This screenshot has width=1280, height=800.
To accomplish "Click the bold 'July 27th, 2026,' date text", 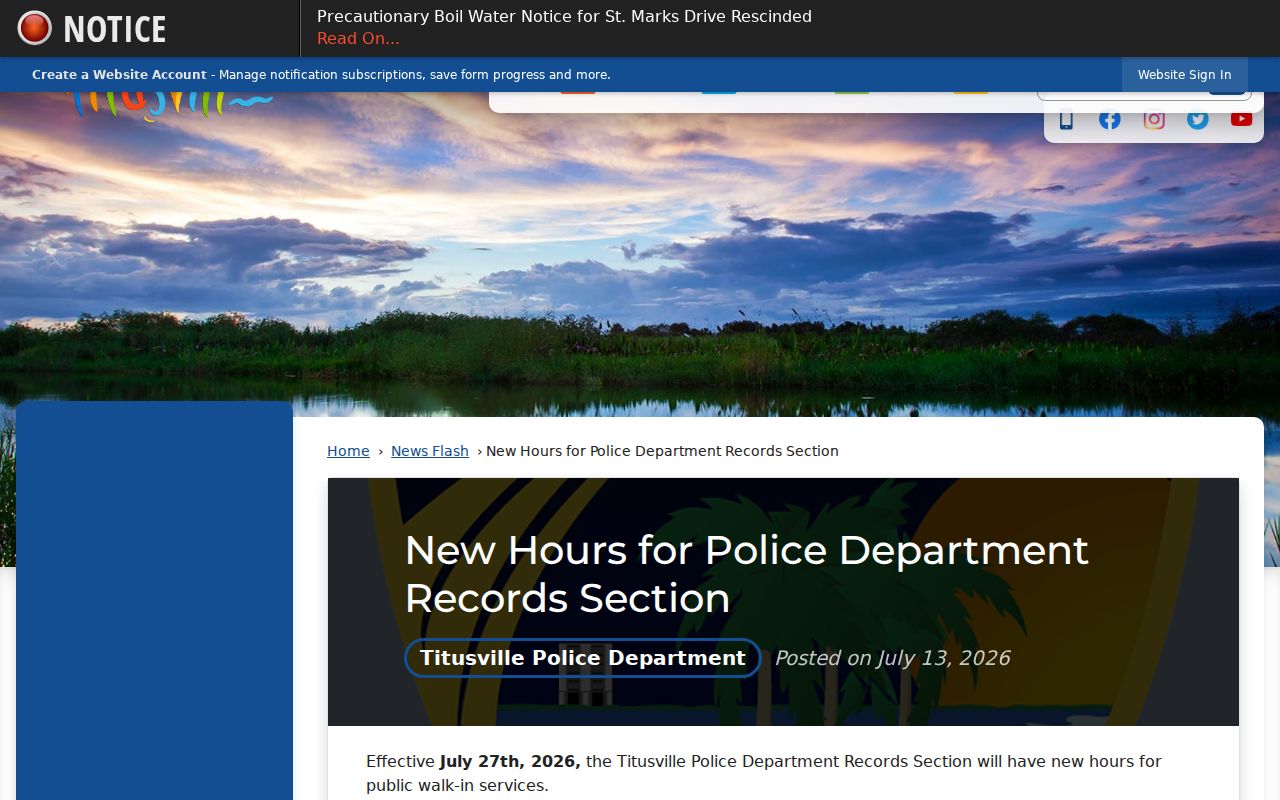I will pos(510,761).
